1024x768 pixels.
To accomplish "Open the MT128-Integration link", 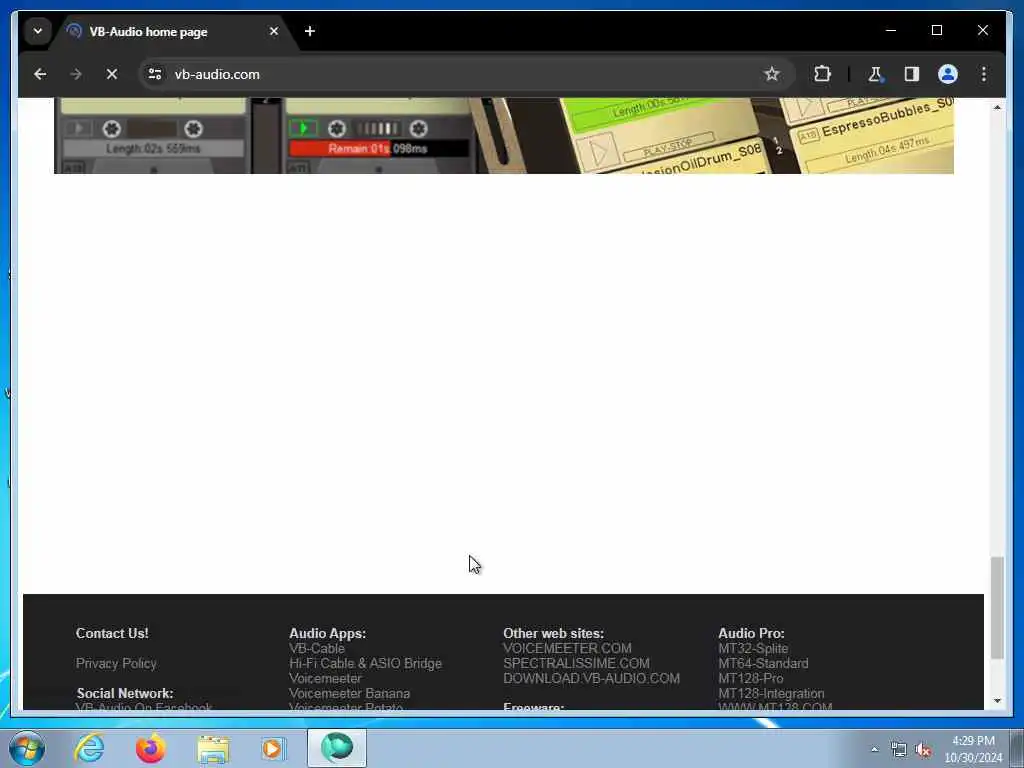I will [x=771, y=693].
